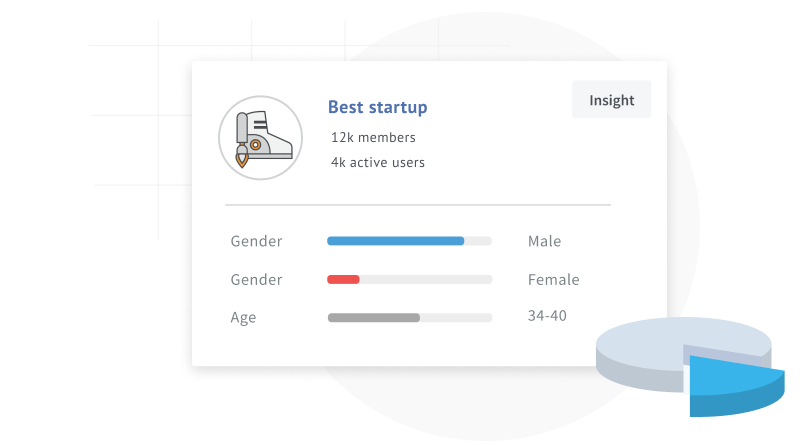Select the Female value label
Image resolution: width=800 pixels, height=445 pixels.
[x=553, y=280]
